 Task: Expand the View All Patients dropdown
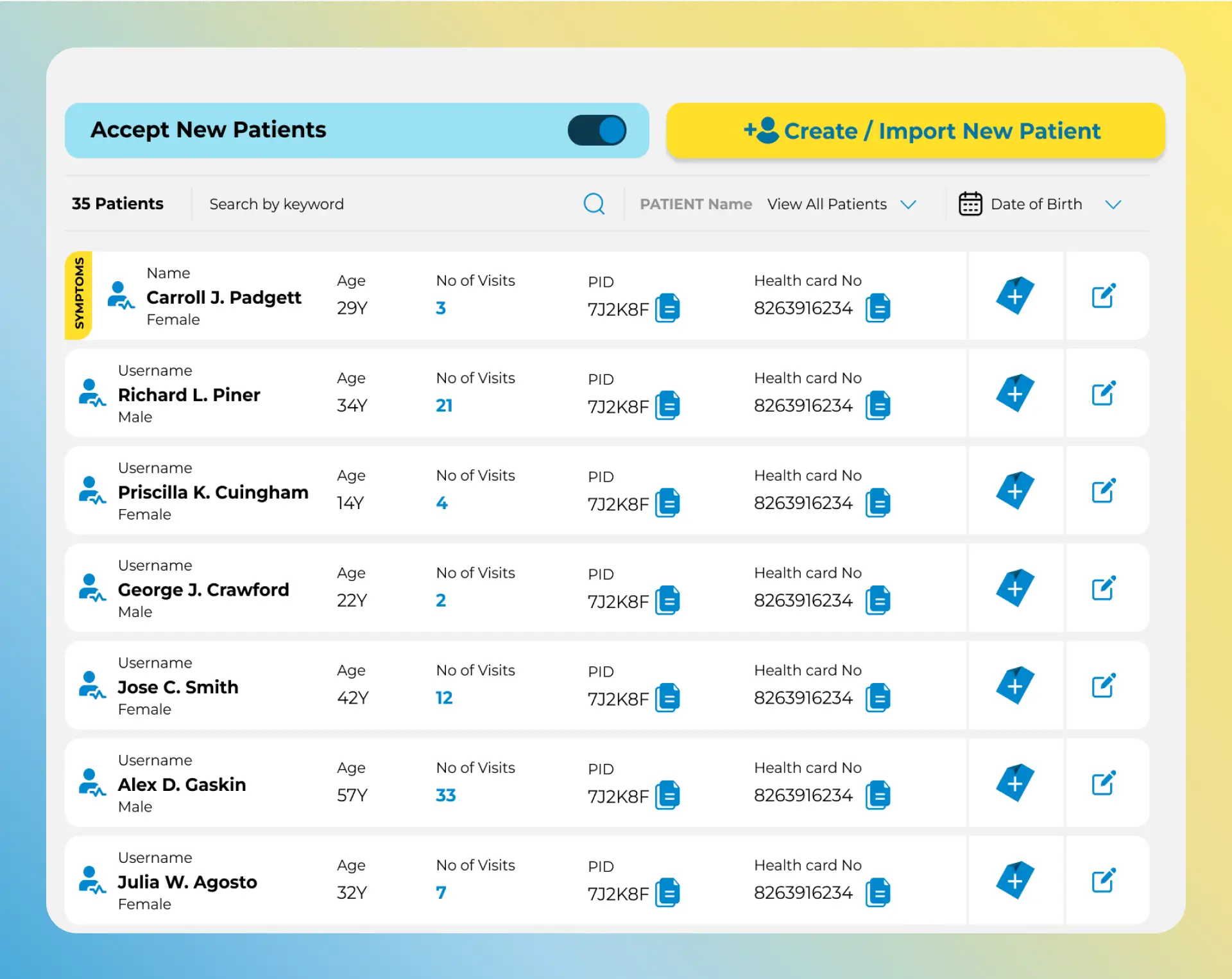841,204
